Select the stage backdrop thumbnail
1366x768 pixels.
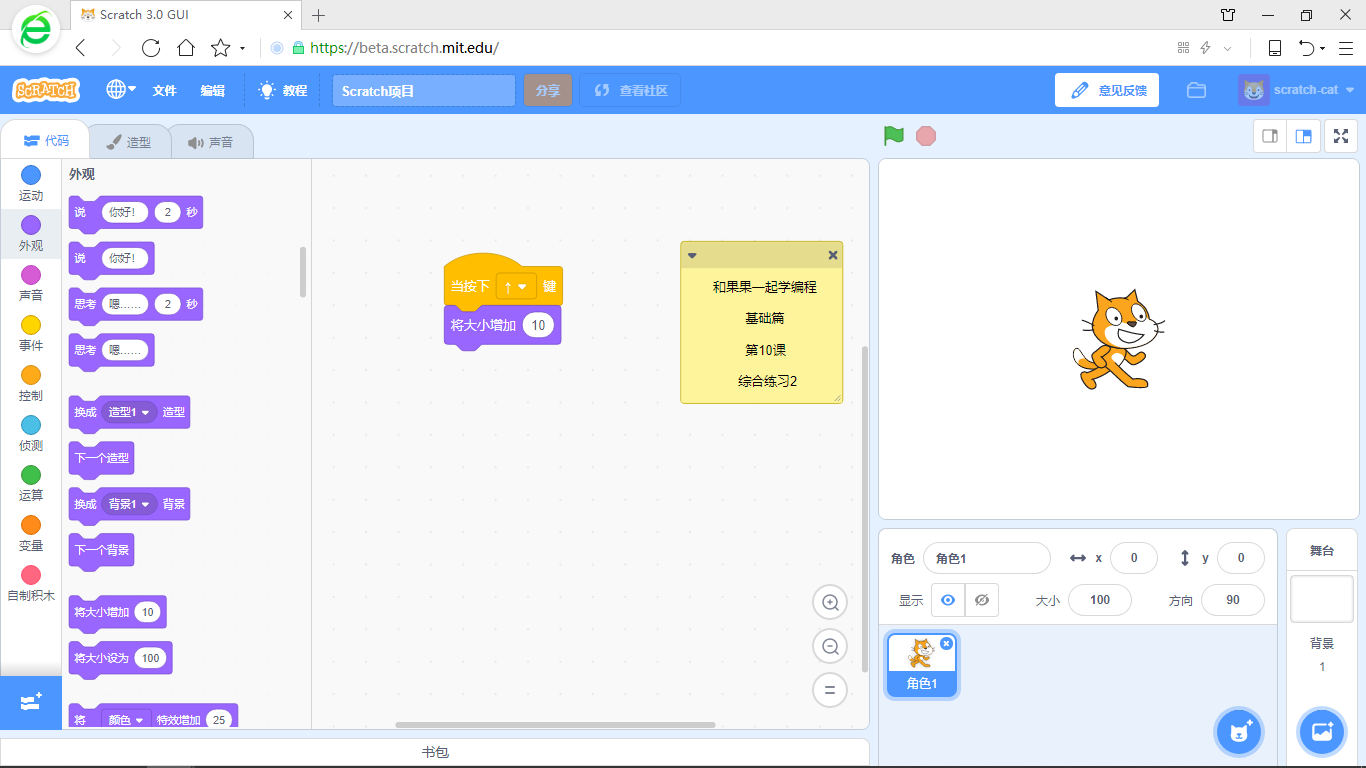[1322, 598]
